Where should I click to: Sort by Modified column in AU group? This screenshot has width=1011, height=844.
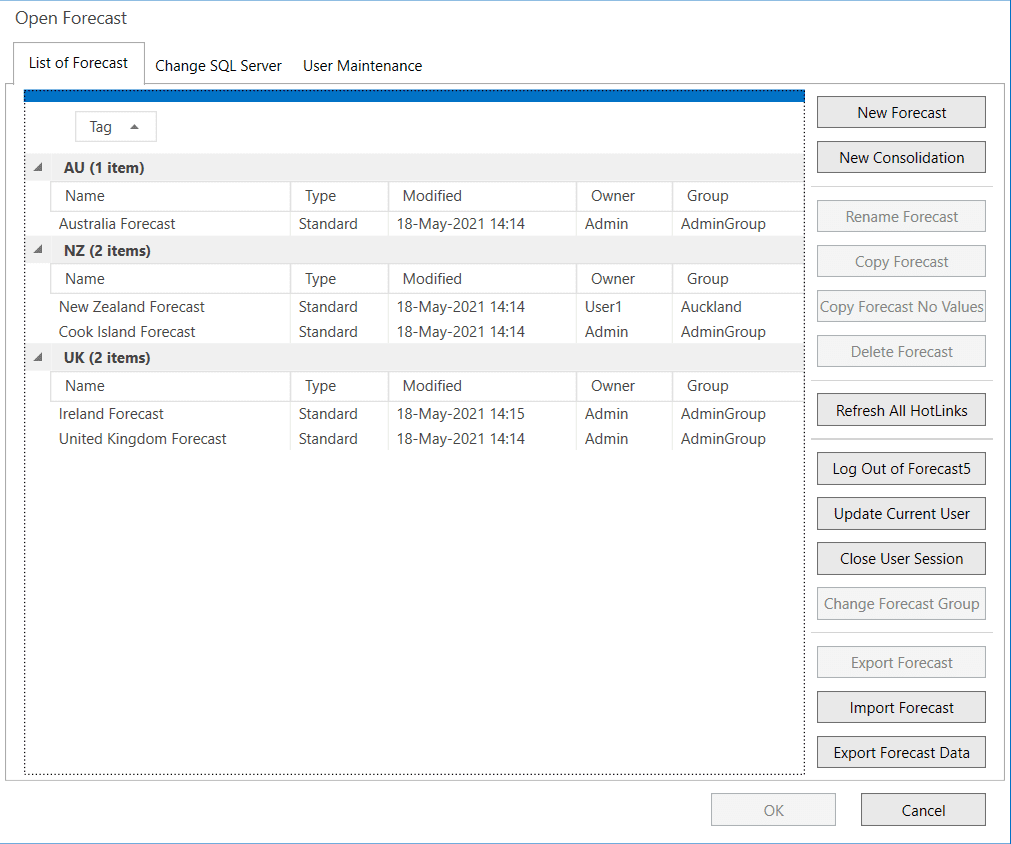point(432,196)
